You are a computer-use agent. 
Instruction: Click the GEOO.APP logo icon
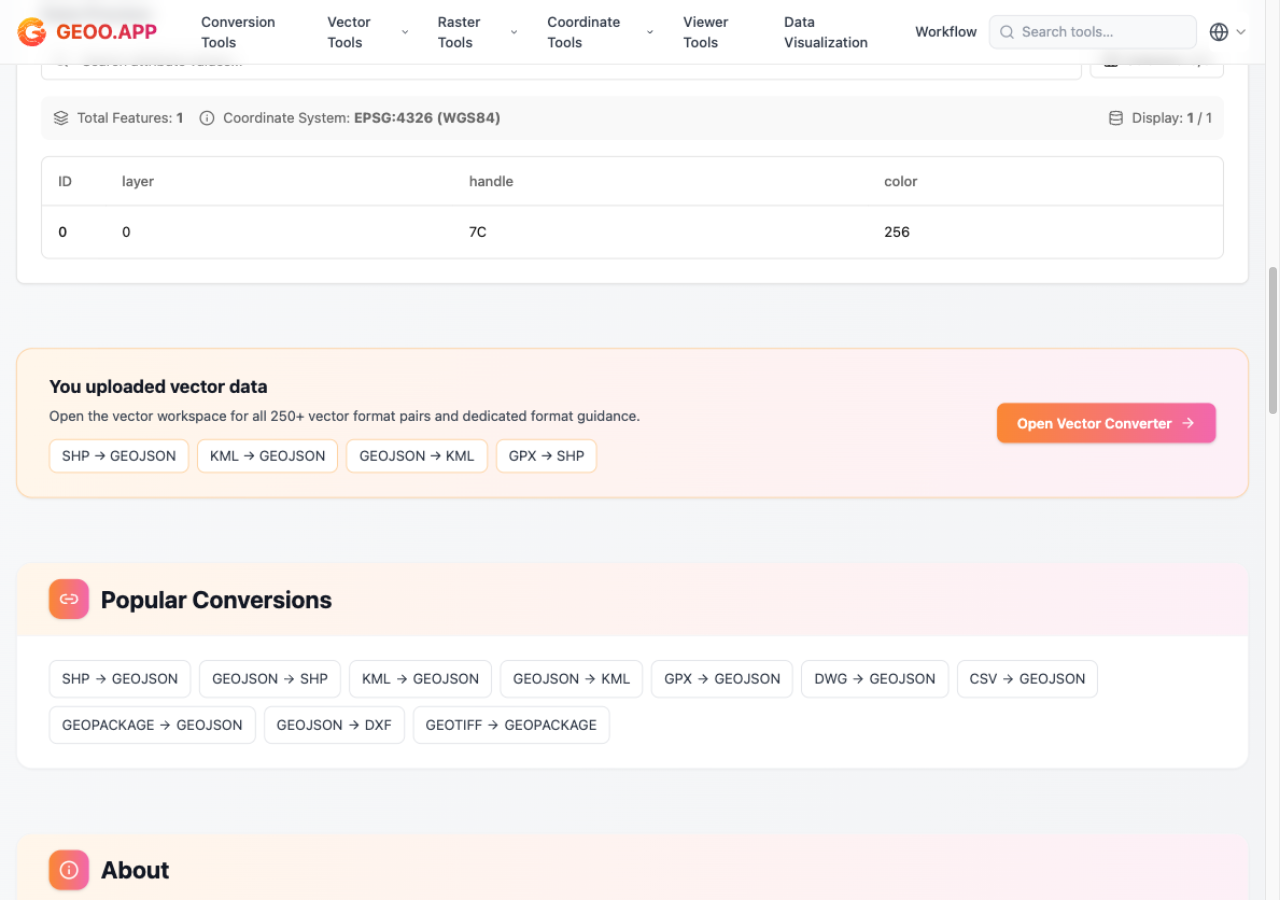click(32, 32)
